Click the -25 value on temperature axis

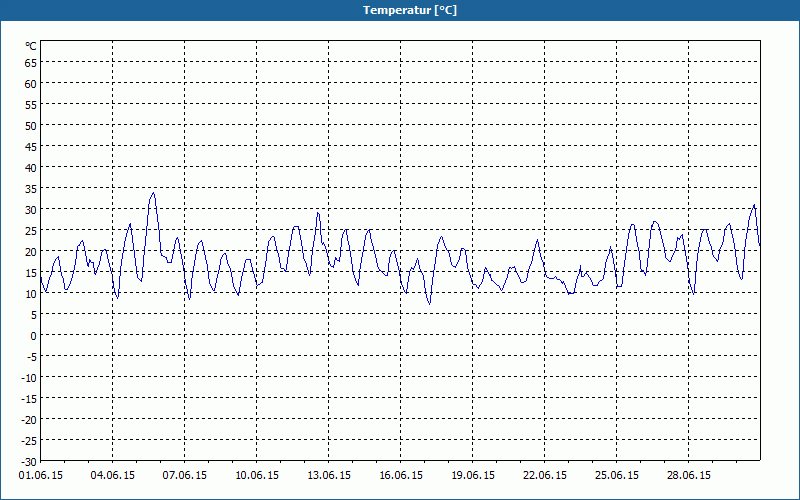[29, 441]
